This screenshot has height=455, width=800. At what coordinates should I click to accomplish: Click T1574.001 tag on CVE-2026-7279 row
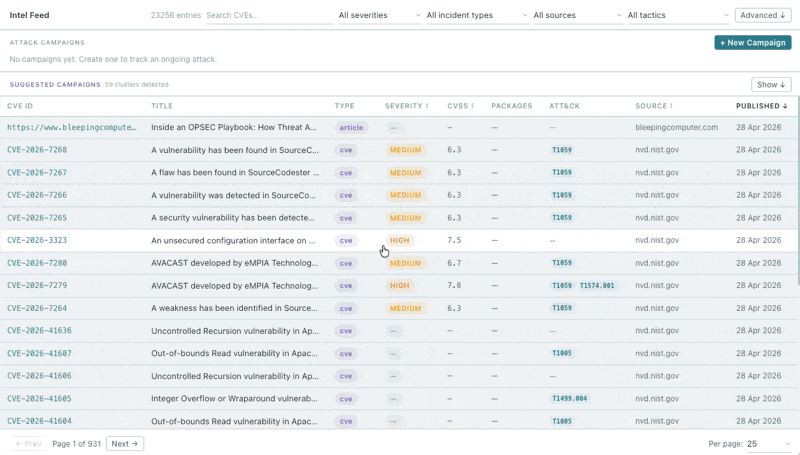pos(597,286)
